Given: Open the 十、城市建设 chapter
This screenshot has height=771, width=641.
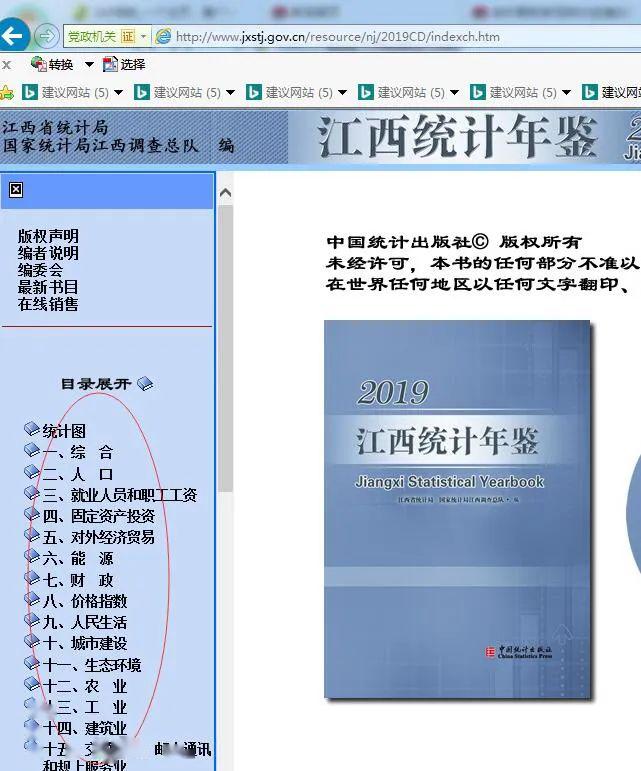Looking at the screenshot, I should 85,644.
